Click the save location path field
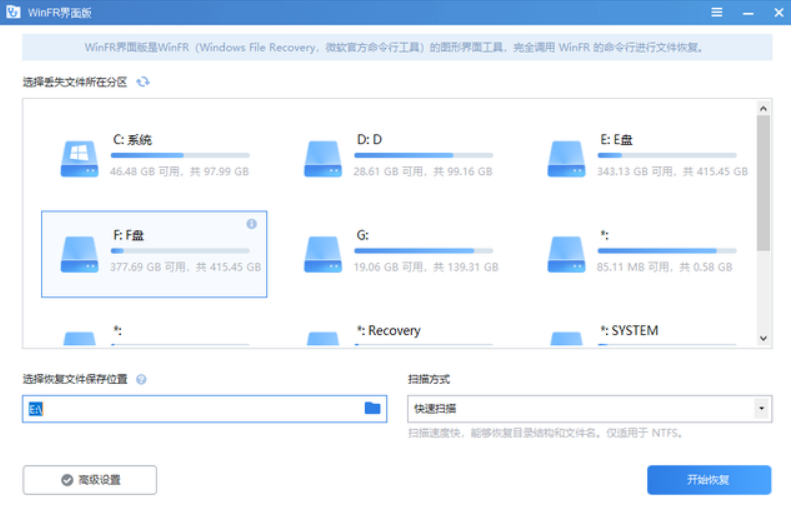 204,409
